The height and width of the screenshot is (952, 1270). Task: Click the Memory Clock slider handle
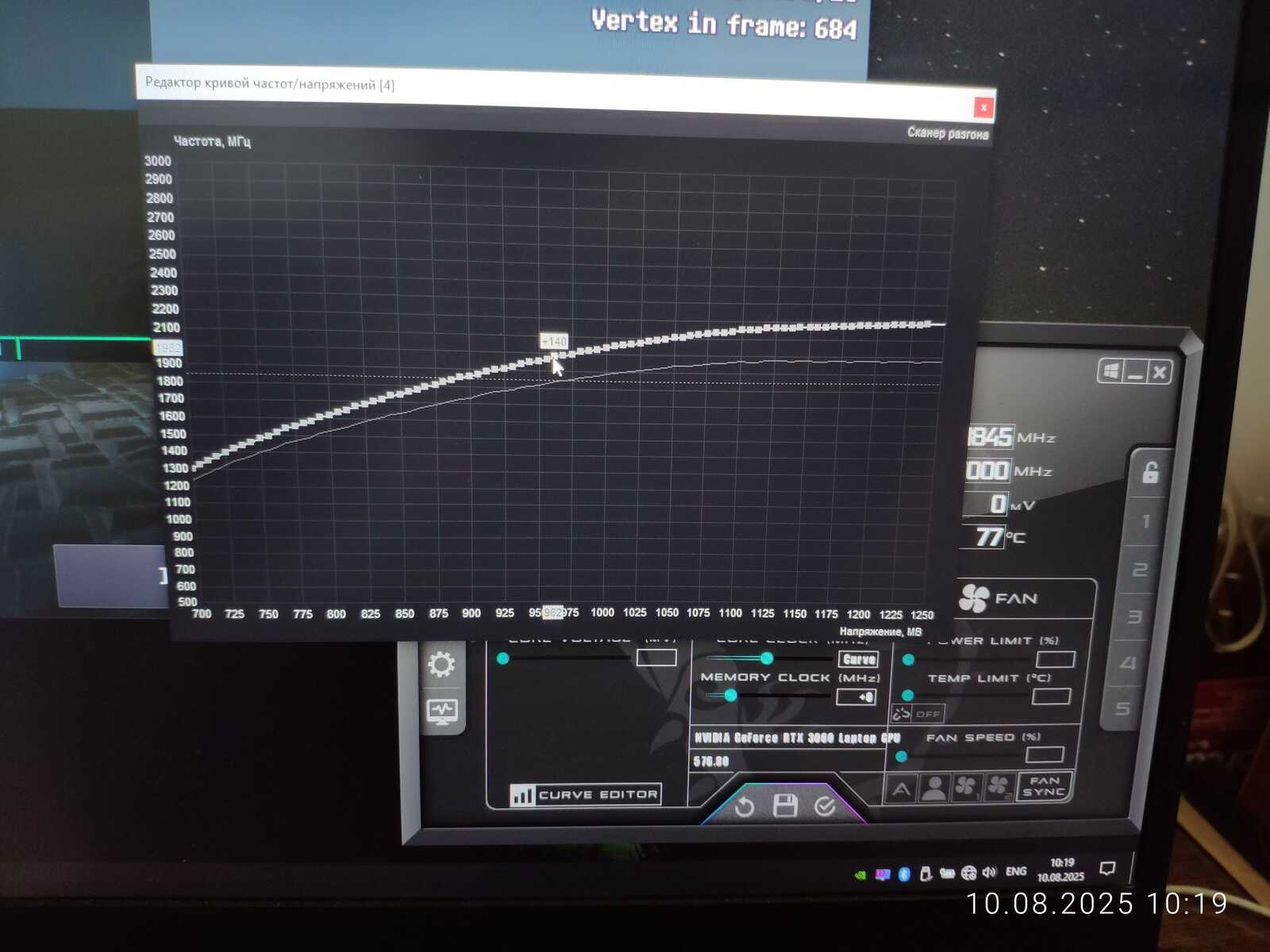[x=731, y=695]
